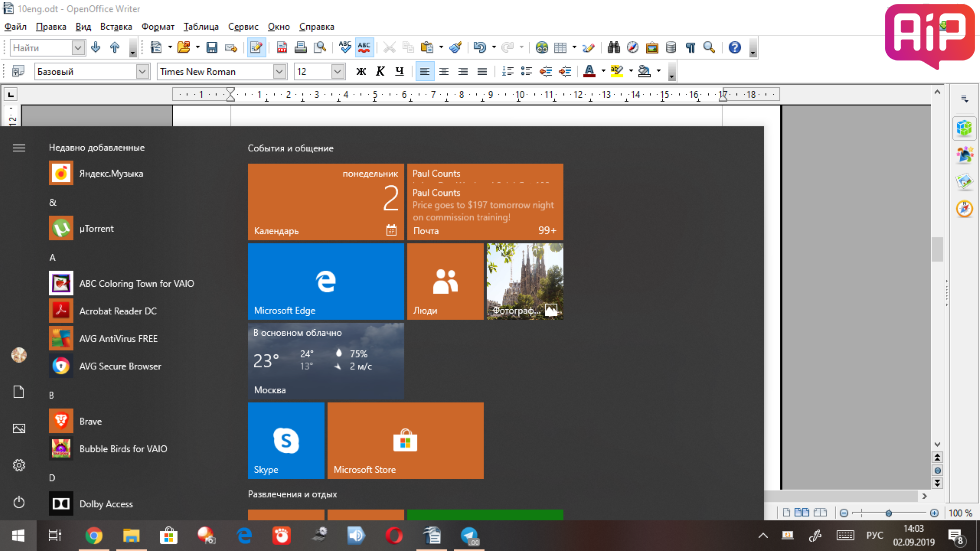Expand font size 12 dropdown
Image resolution: width=980 pixels, height=551 pixels.
[338, 71]
